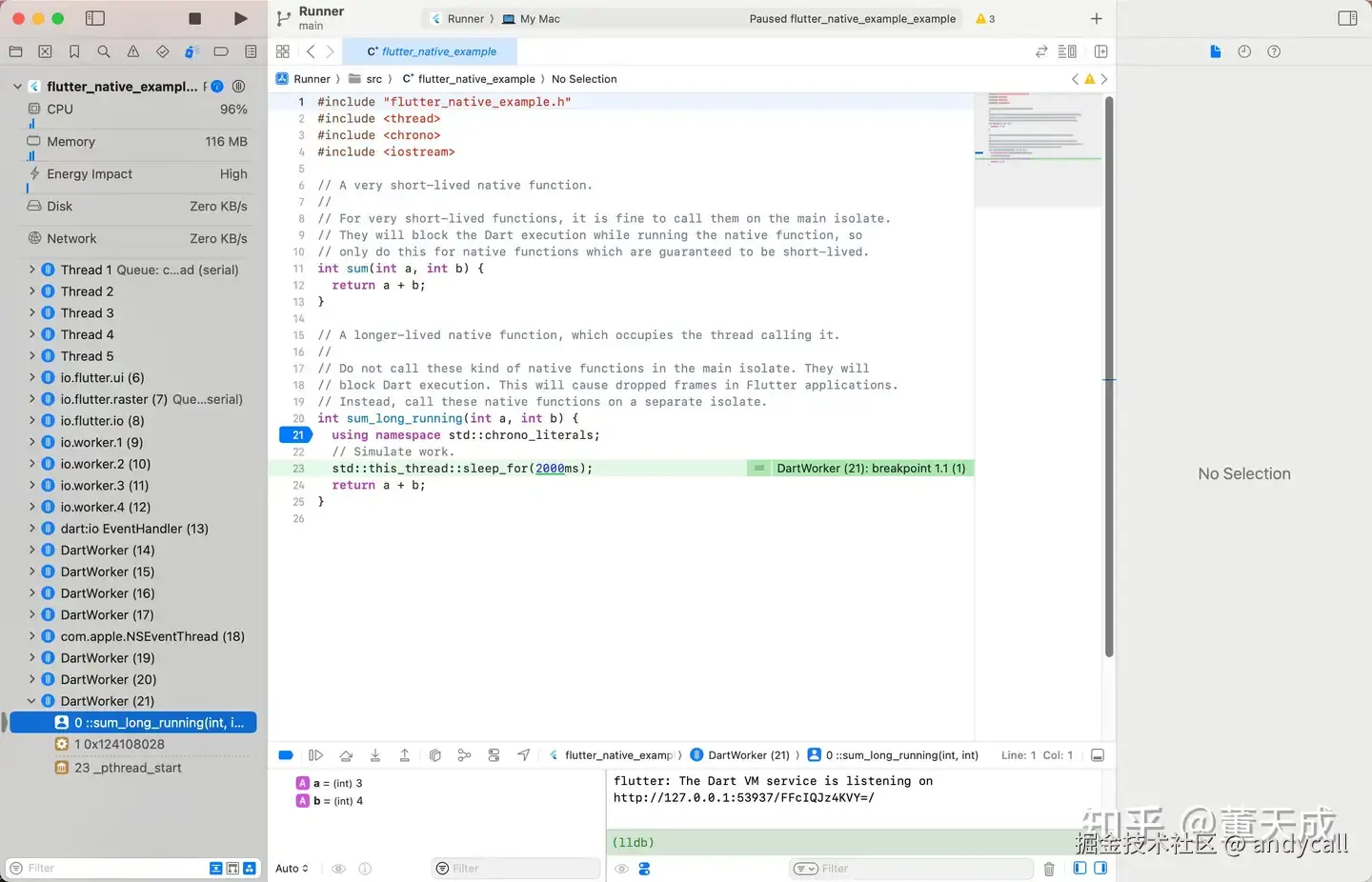Expand io.flutter.raster (7) thread
The width and height of the screenshot is (1372, 882).
(31, 399)
